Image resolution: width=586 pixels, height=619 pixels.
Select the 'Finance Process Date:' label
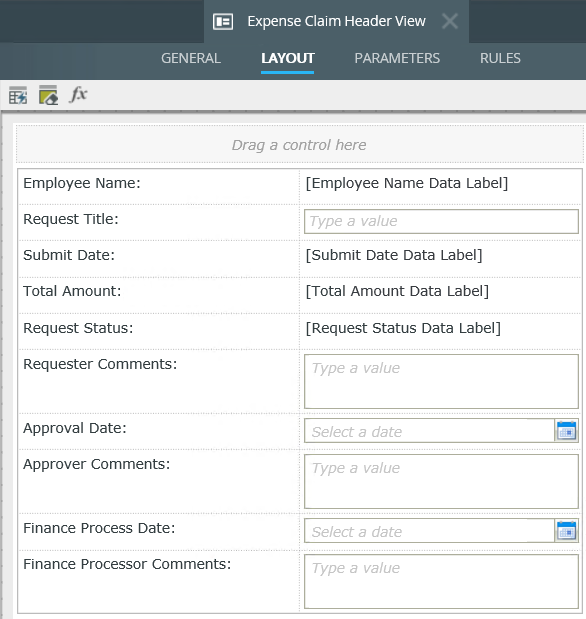pos(99,528)
